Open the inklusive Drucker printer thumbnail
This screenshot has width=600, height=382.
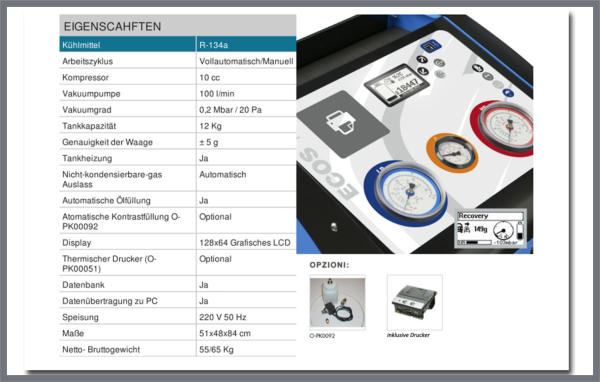414,302
